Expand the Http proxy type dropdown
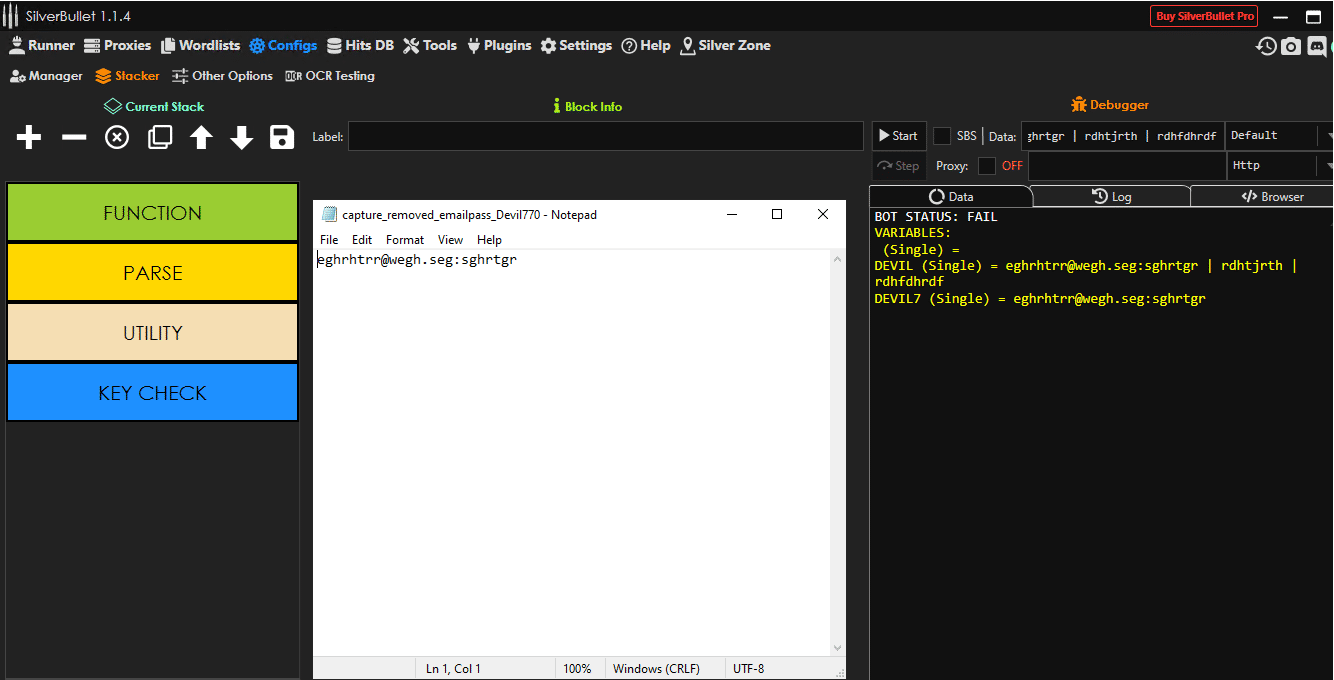Image resolution: width=1334 pixels, height=680 pixels. click(x=1279, y=166)
